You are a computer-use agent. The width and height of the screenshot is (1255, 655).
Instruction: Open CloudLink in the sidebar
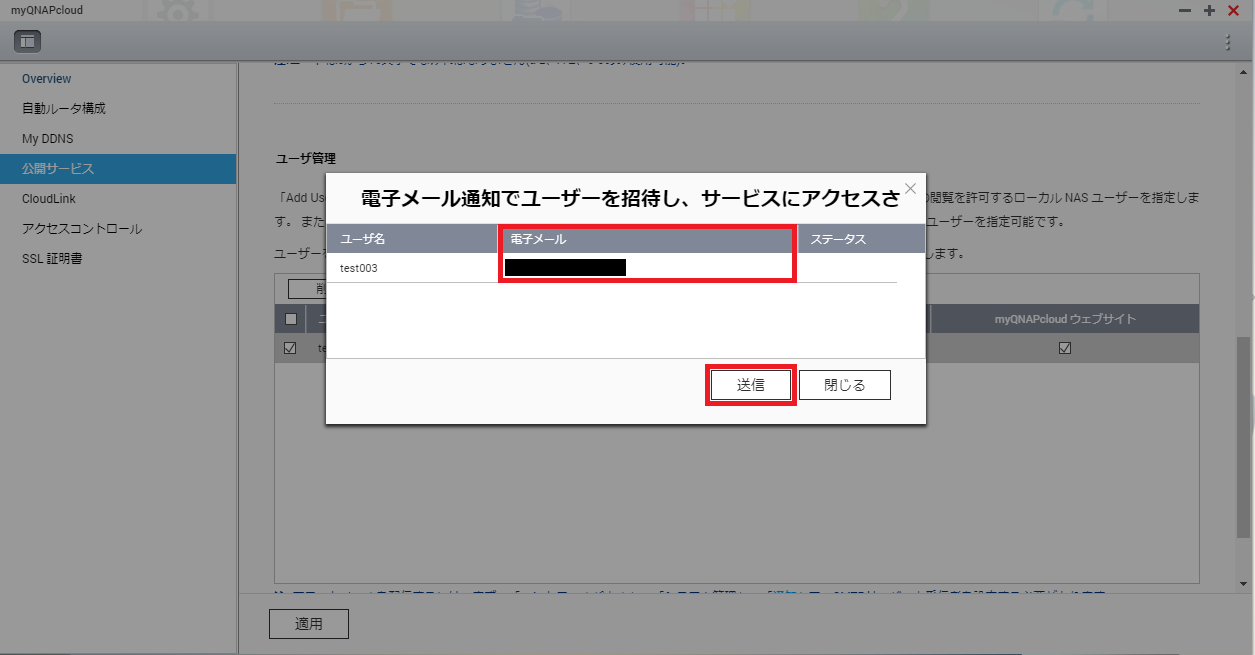[x=49, y=199]
